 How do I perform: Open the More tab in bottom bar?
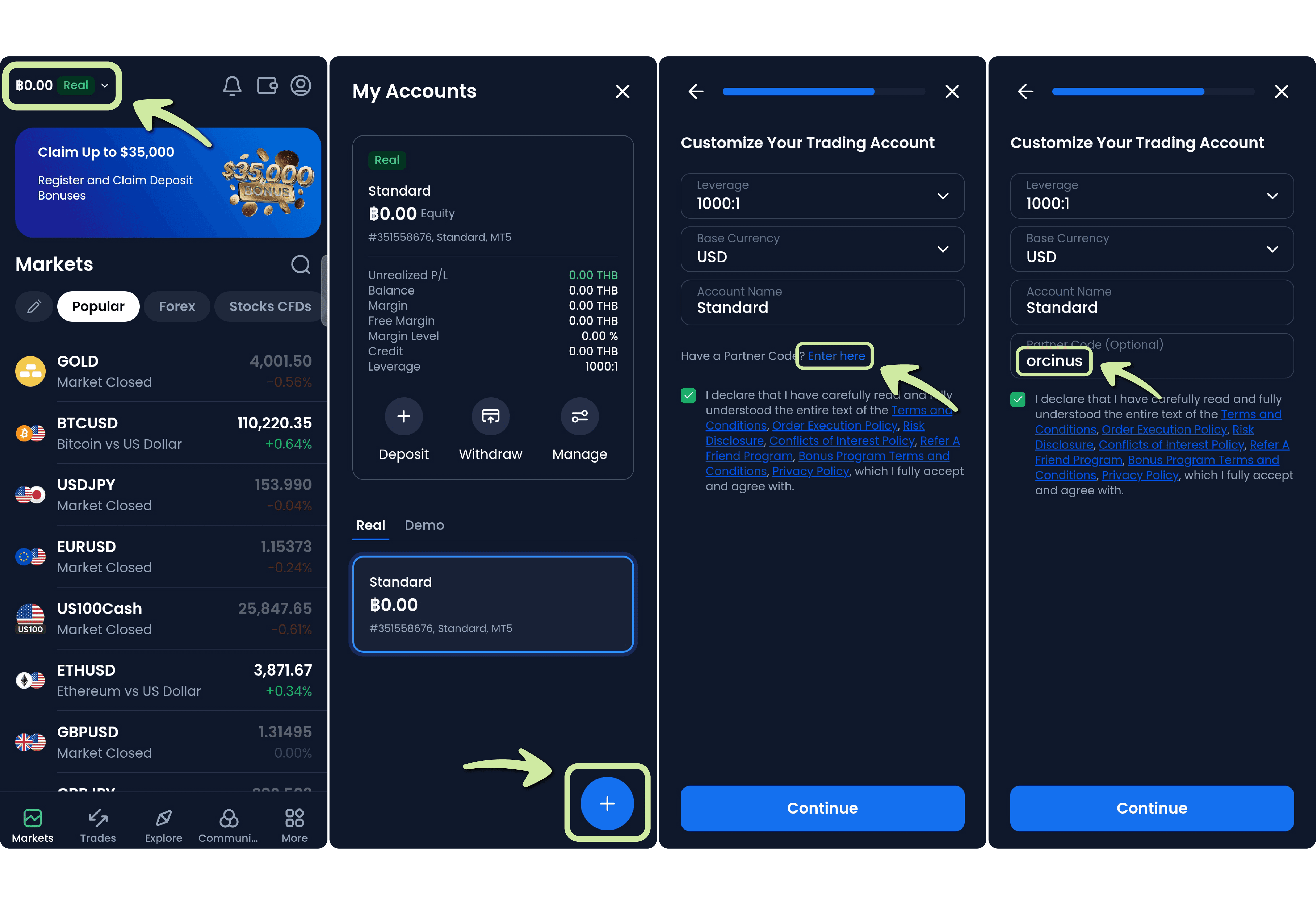coord(294,826)
